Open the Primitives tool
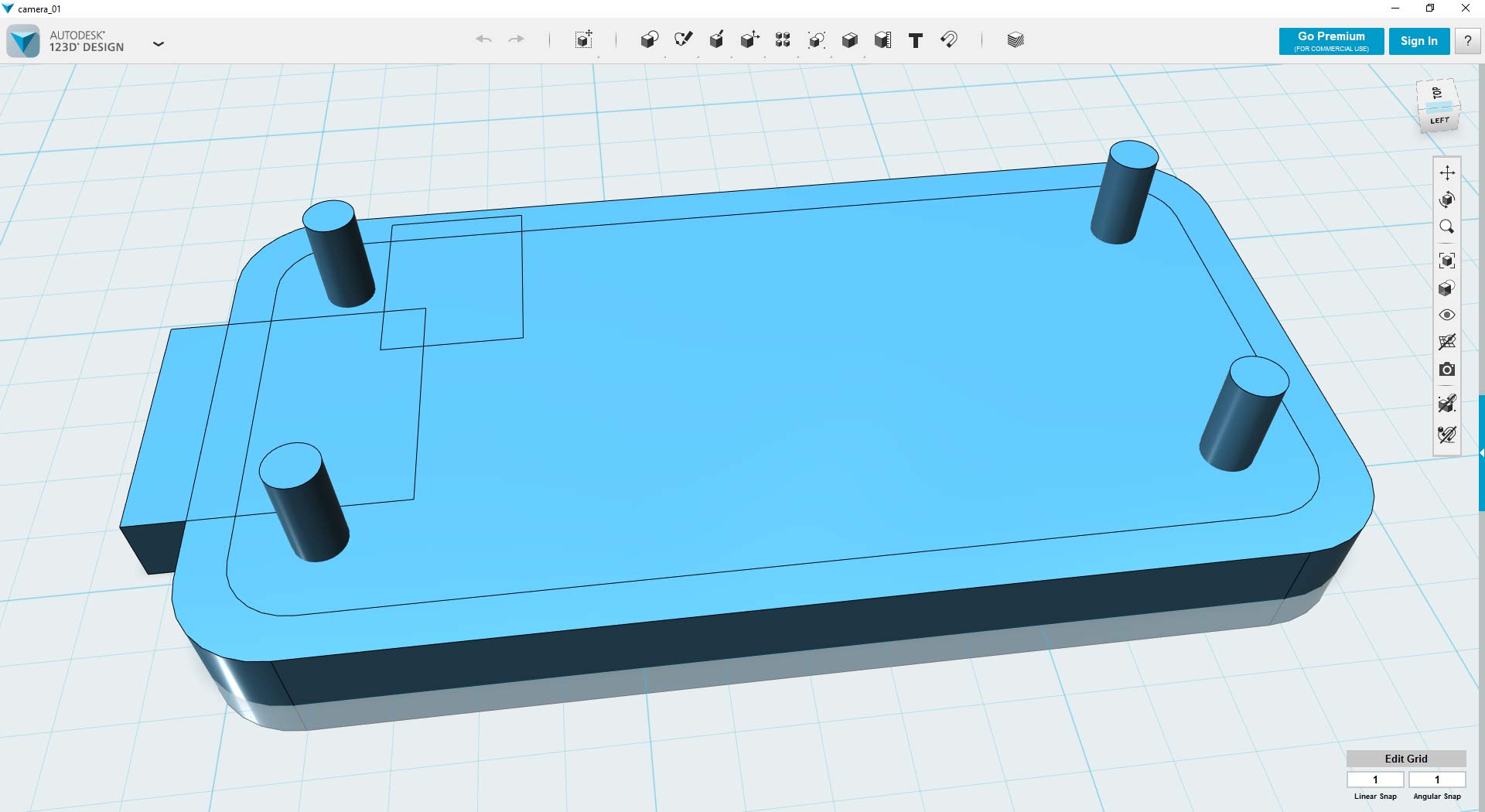Viewport: 1485px width, 812px height. coord(648,40)
